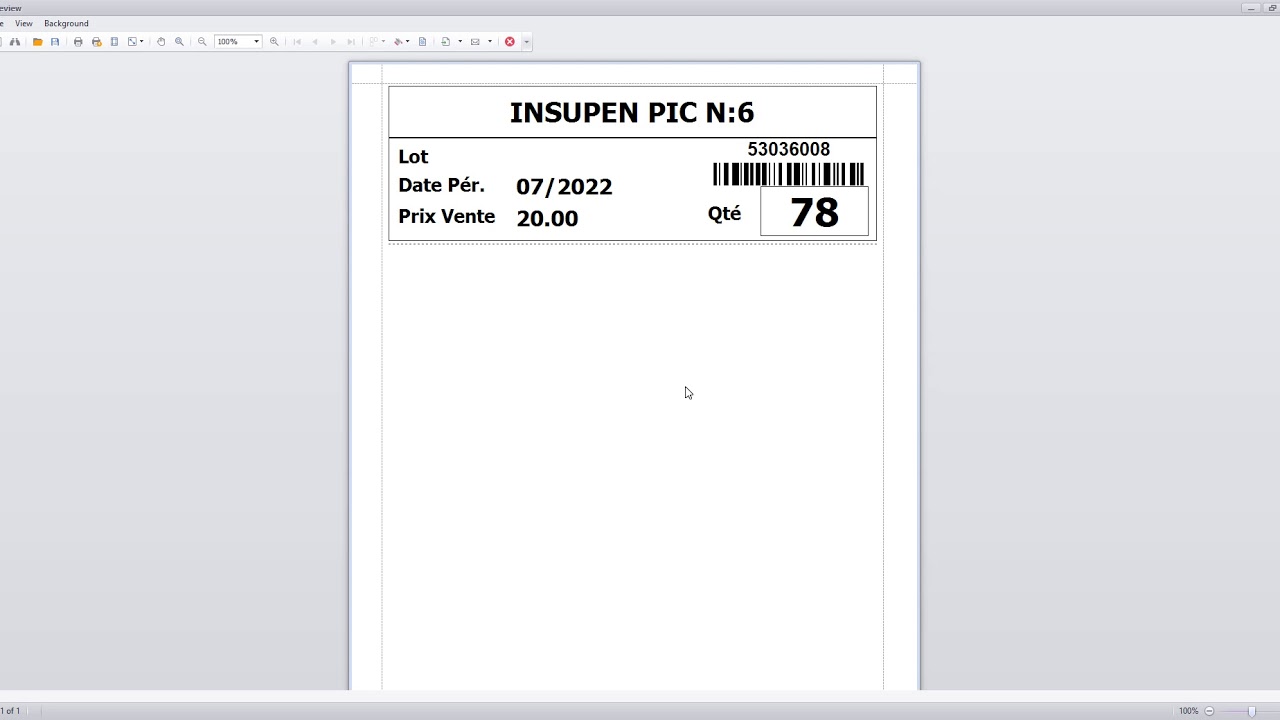Click the Export Document icon
Screen dimensions: 1280x720
pyautogui.click(x=446, y=42)
